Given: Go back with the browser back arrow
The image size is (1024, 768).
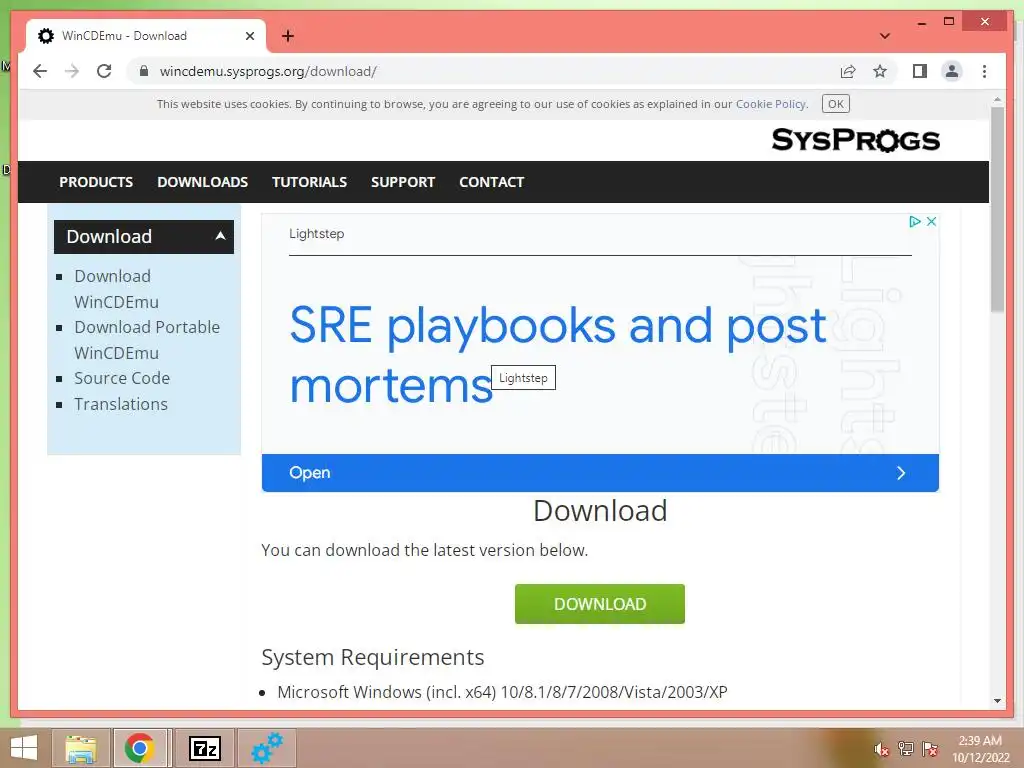Looking at the screenshot, I should click(x=40, y=71).
